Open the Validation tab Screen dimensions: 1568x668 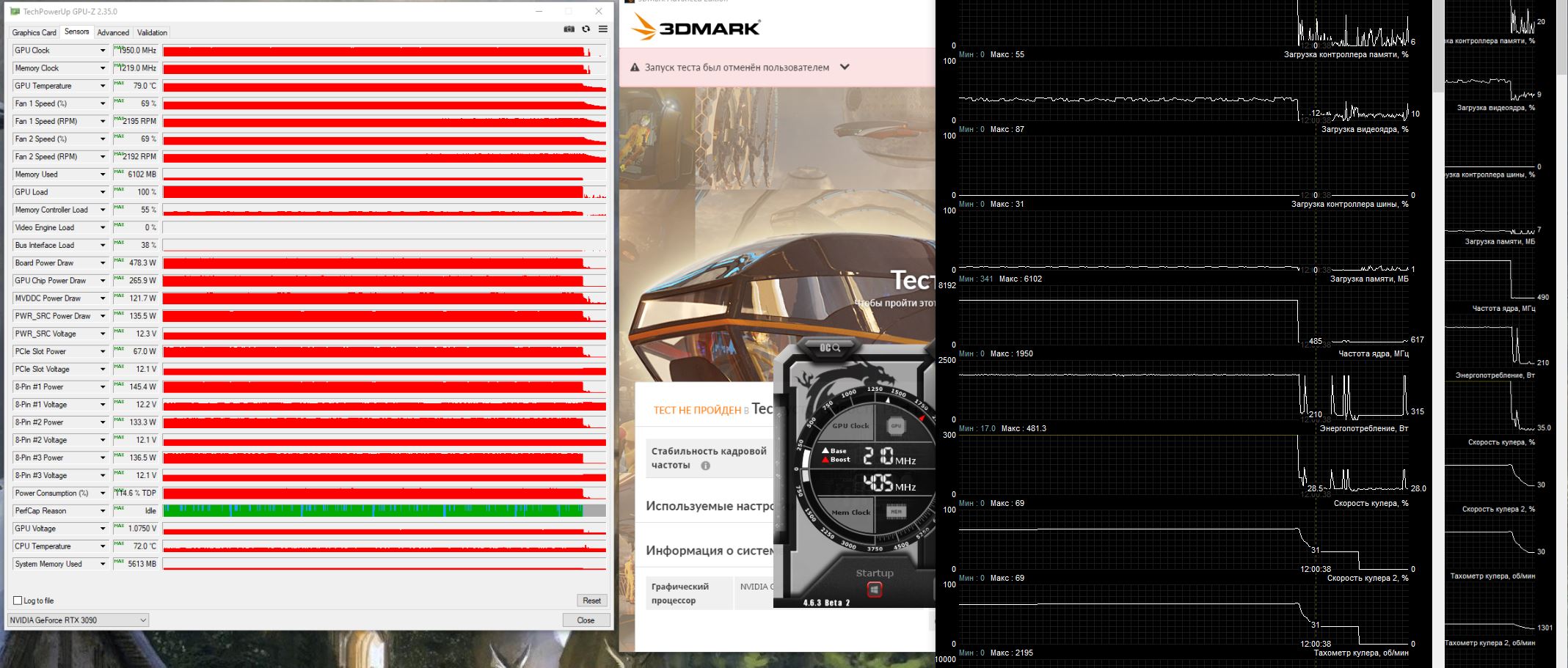(152, 32)
